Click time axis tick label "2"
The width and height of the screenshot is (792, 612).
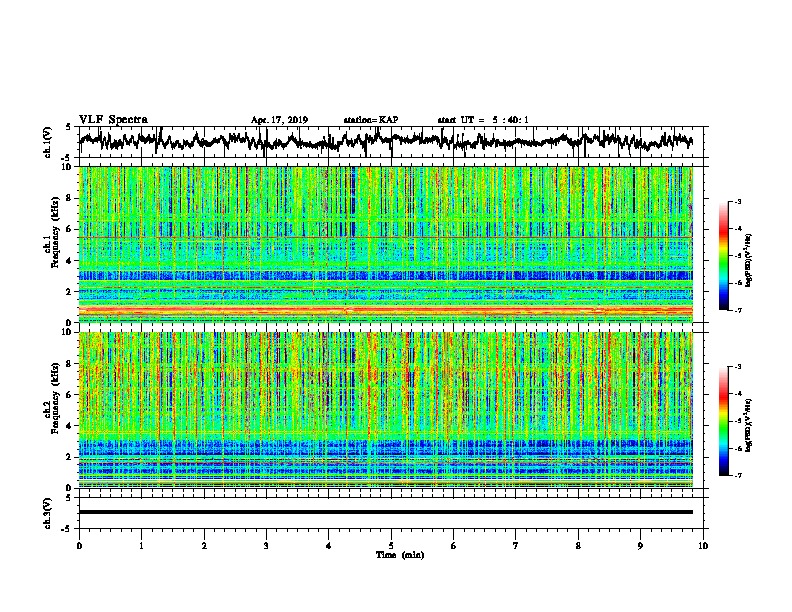204,546
